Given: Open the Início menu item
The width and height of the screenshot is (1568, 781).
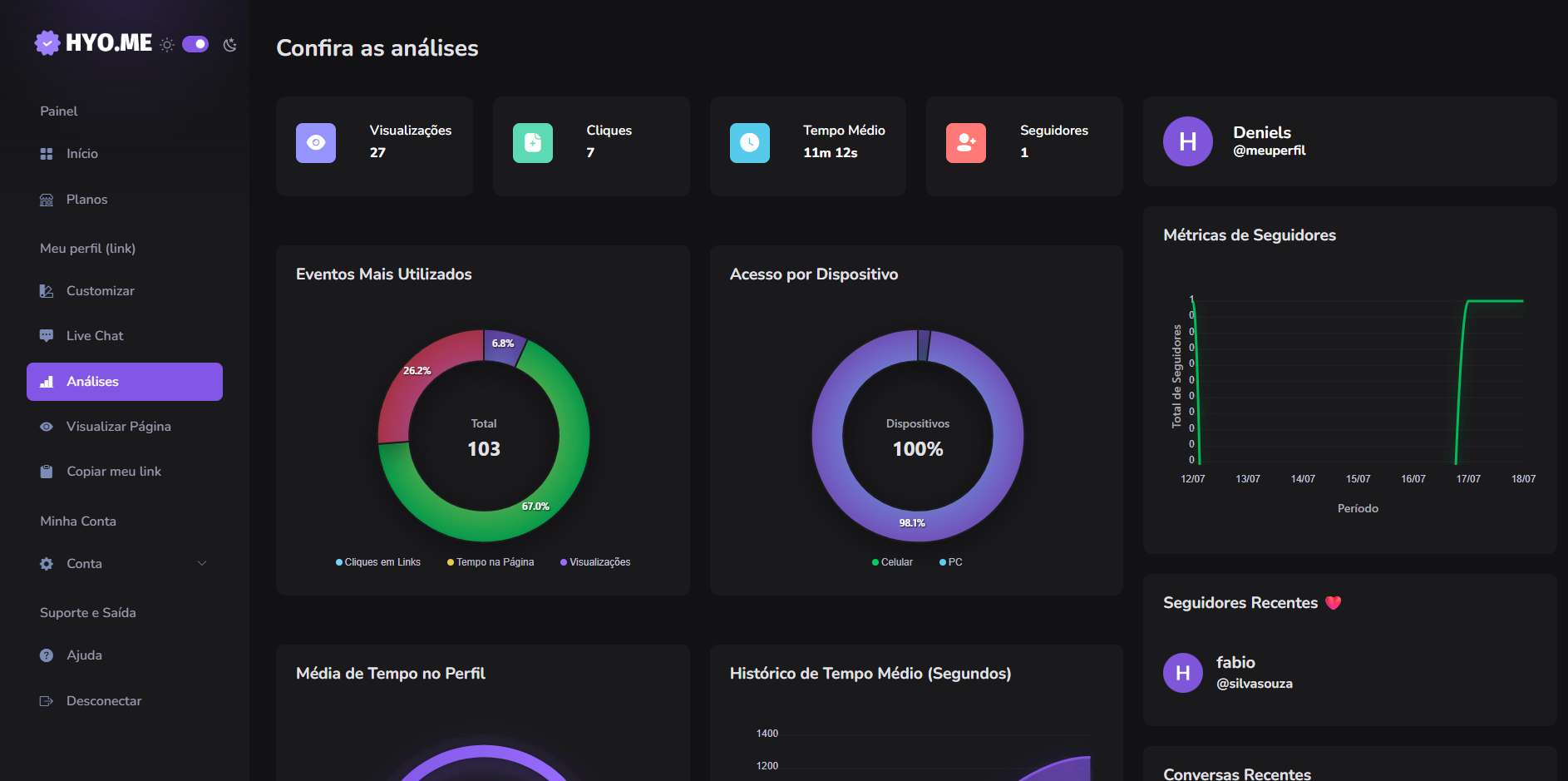Looking at the screenshot, I should click(125, 154).
